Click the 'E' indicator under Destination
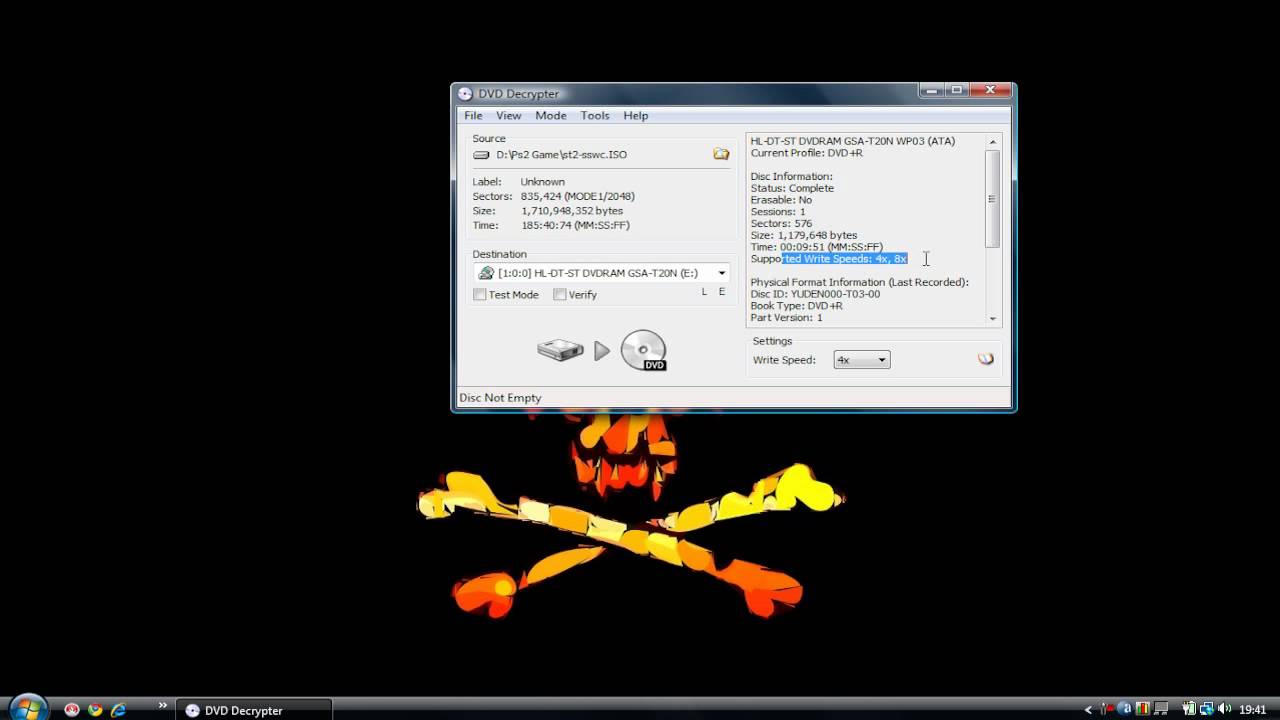The width and height of the screenshot is (1280, 720). tap(721, 292)
